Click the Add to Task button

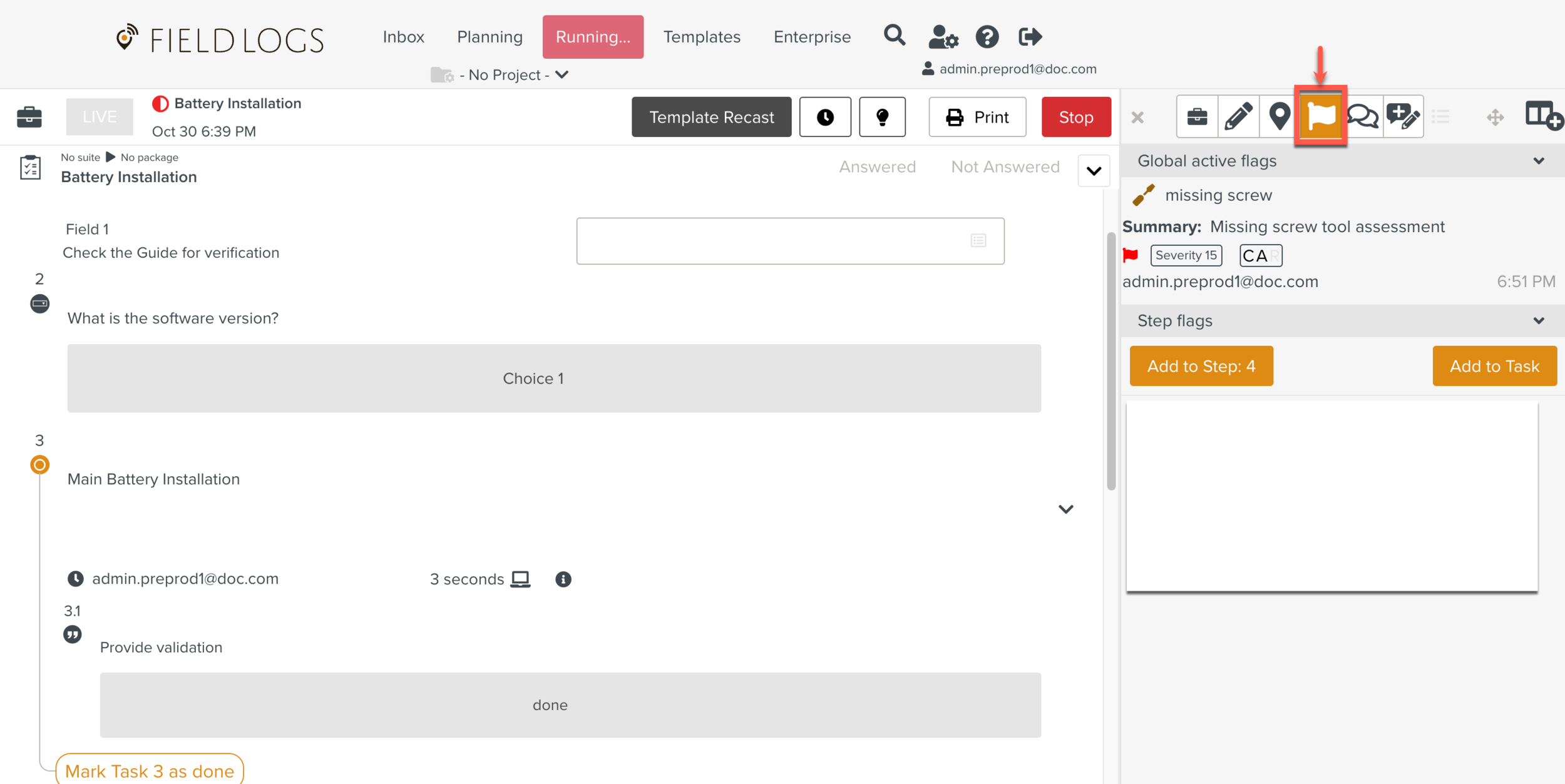[1494, 366]
